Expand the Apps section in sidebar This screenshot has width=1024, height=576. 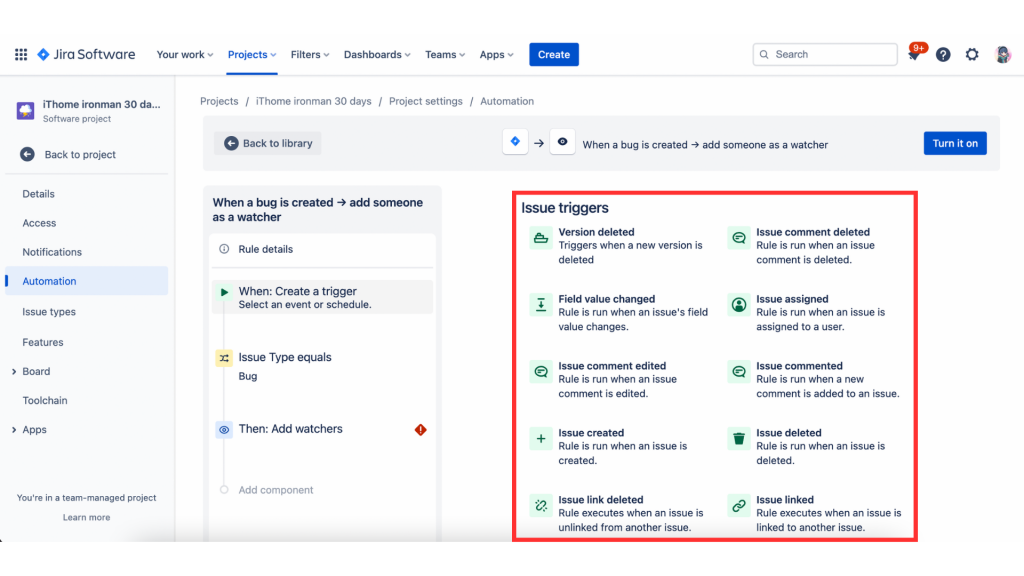14,430
